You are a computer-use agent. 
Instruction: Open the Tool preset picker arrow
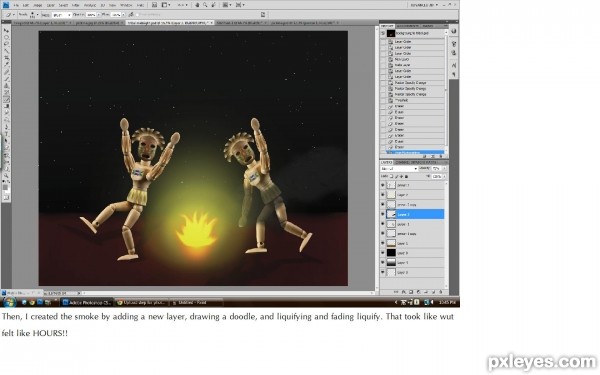[x=14, y=15]
